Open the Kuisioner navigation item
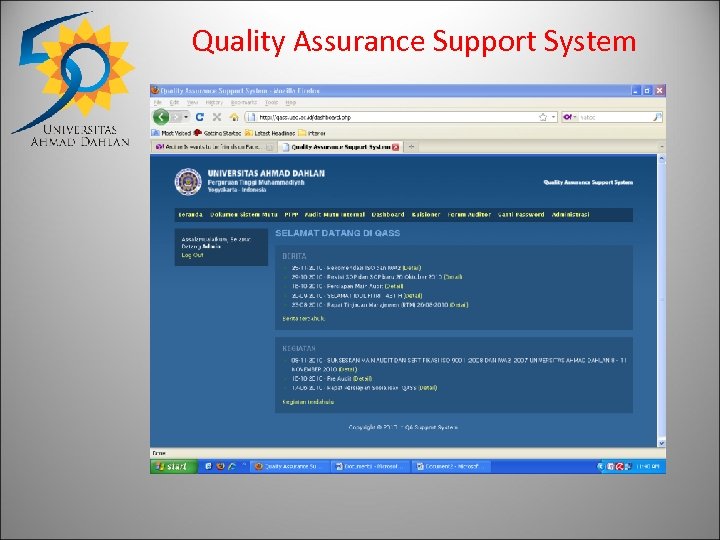 click(426, 214)
